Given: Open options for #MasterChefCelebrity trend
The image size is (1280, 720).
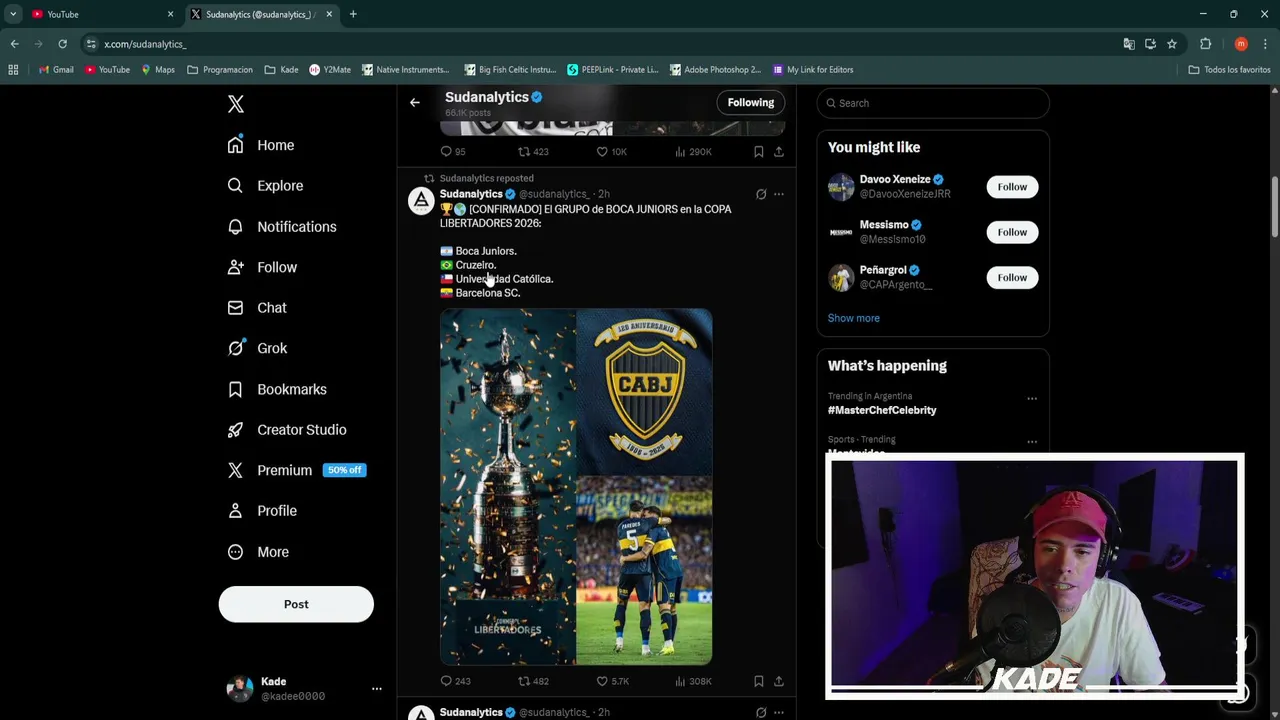Looking at the screenshot, I should (1031, 398).
